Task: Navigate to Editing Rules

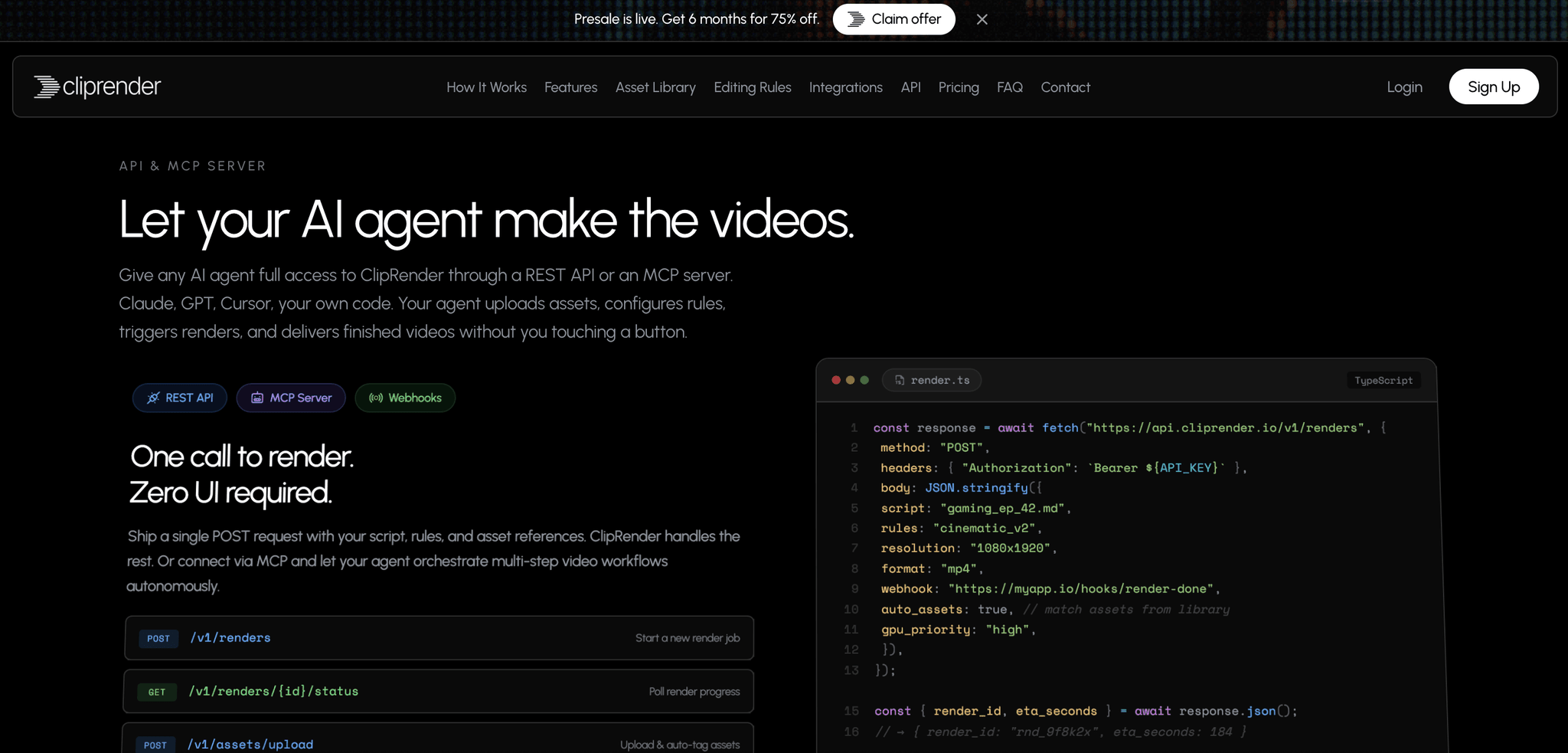Action: tap(753, 87)
